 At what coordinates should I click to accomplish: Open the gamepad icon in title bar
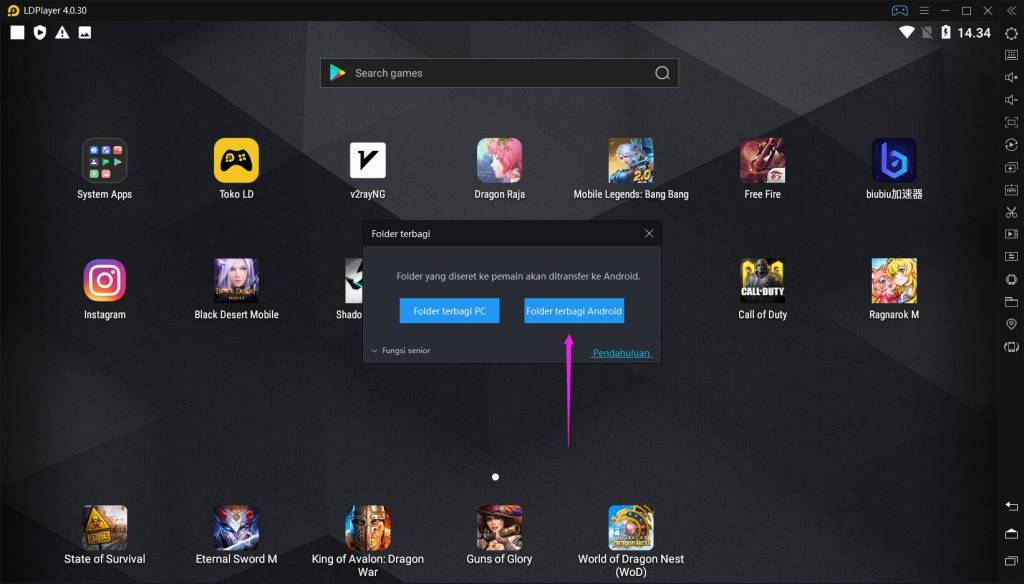pos(899,10)
